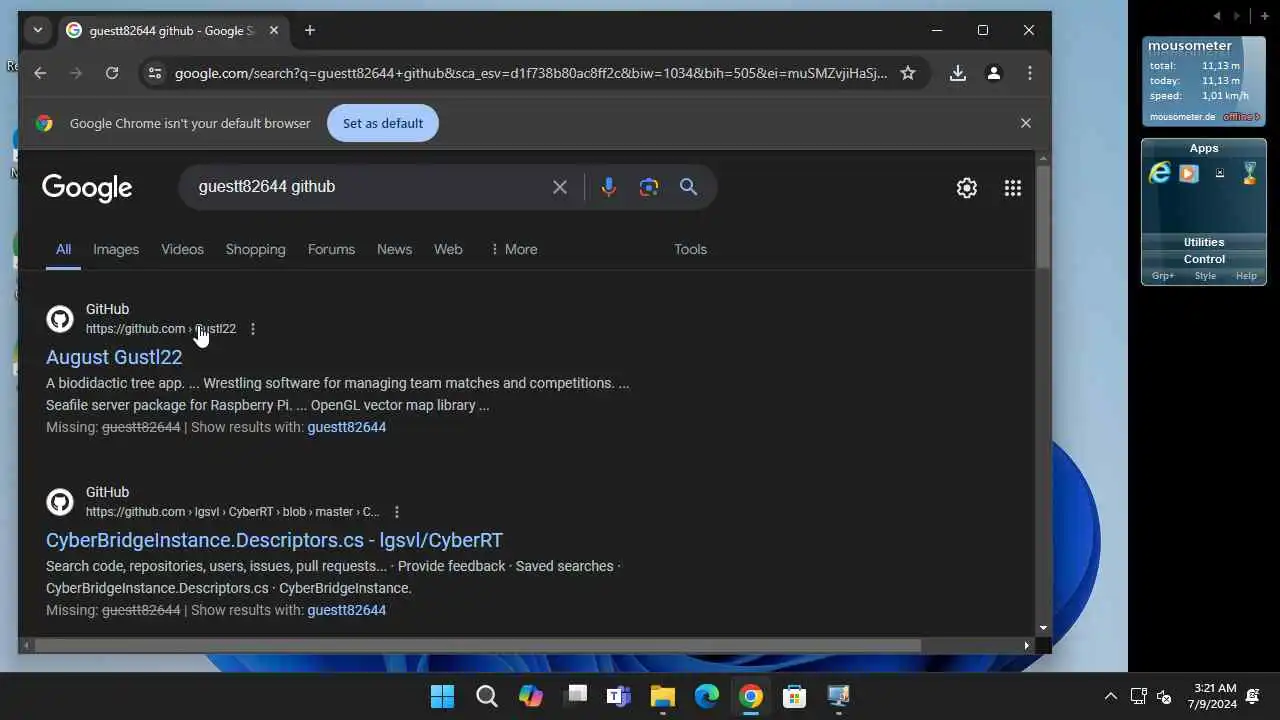
Task: Open Microsoft Store from the taskbar
Action: 795,696
